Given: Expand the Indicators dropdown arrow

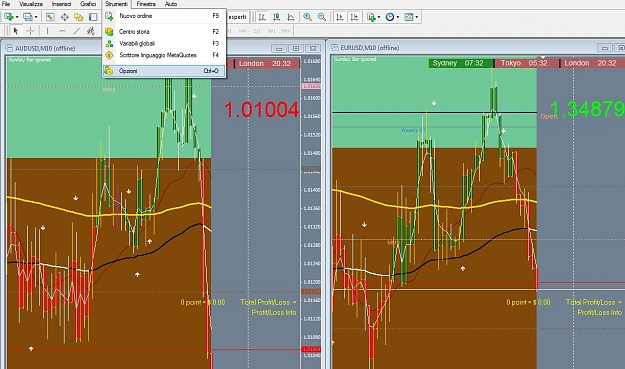Looking at the screenshot, I should 379,17.
